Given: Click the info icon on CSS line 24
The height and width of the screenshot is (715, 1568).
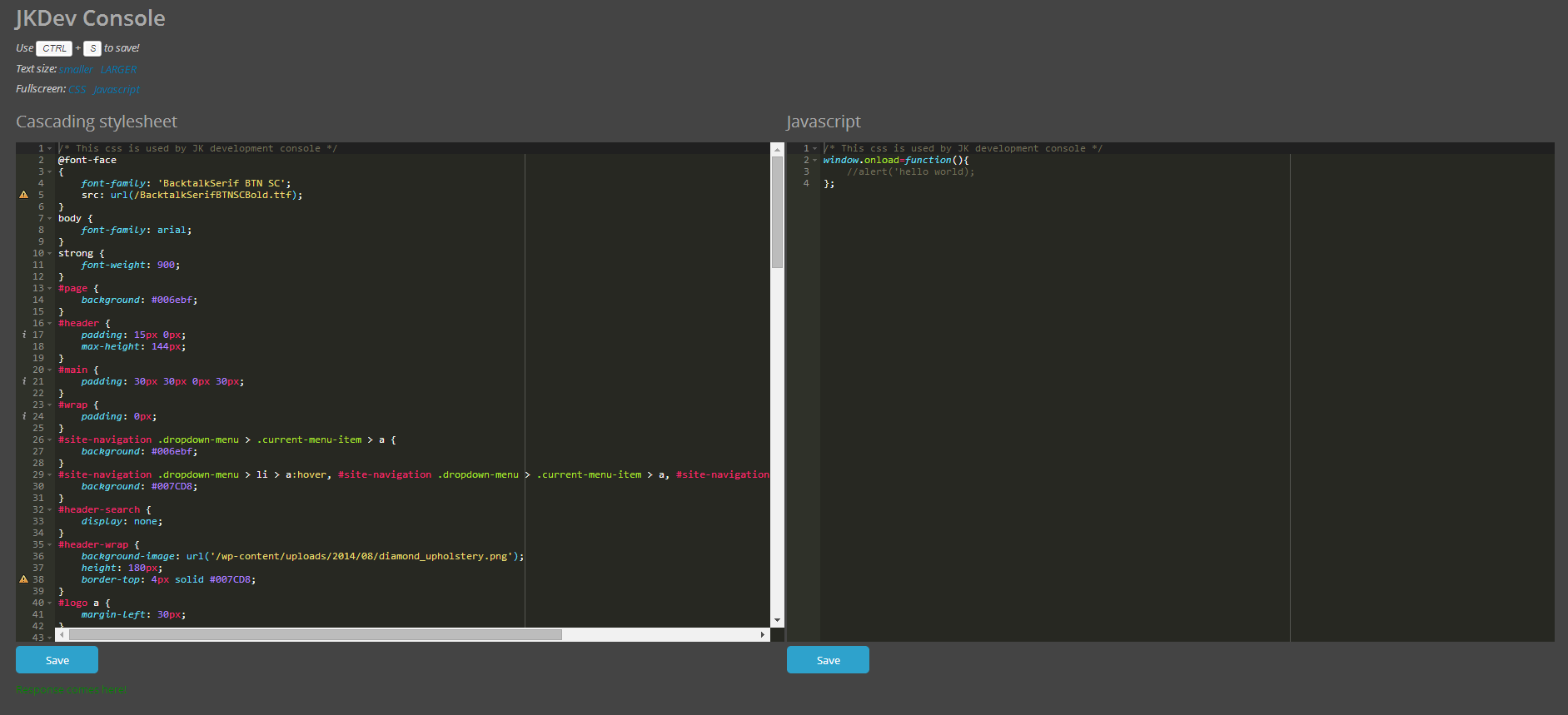Looking at the screenshot, I should (23, 416).
